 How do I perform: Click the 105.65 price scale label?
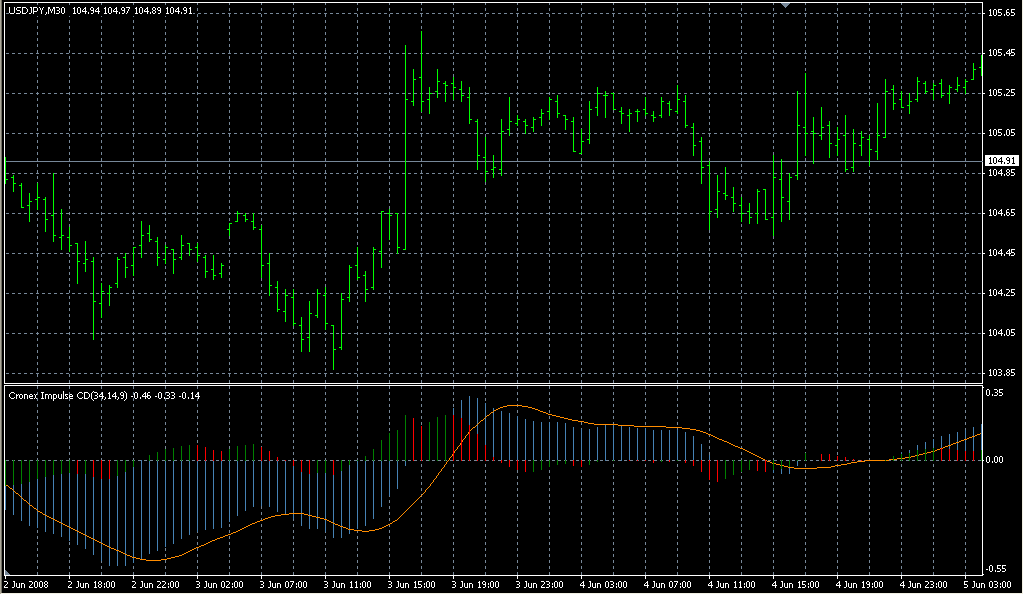pos(1001,13)
